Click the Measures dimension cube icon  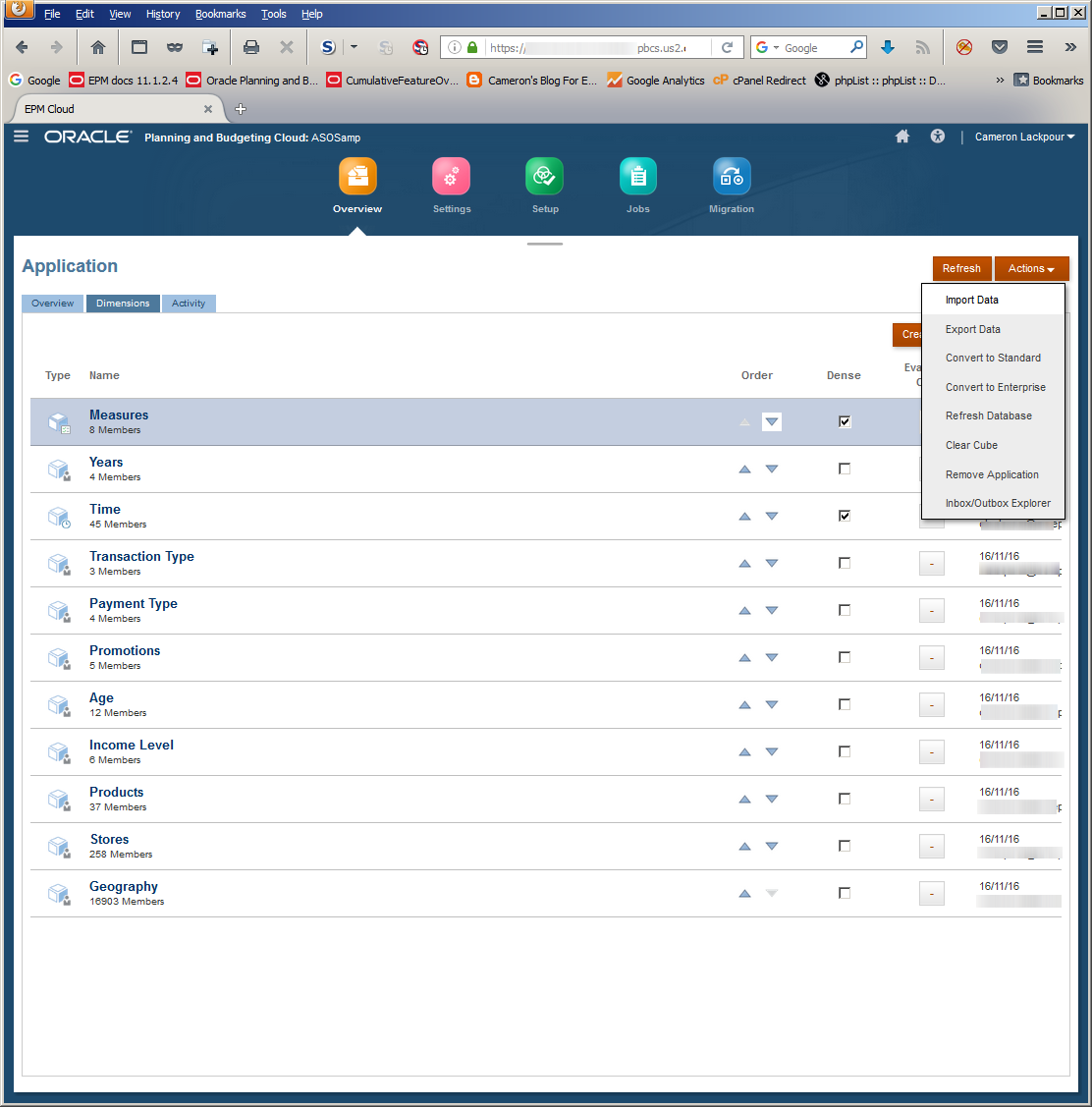pos(59,422)
